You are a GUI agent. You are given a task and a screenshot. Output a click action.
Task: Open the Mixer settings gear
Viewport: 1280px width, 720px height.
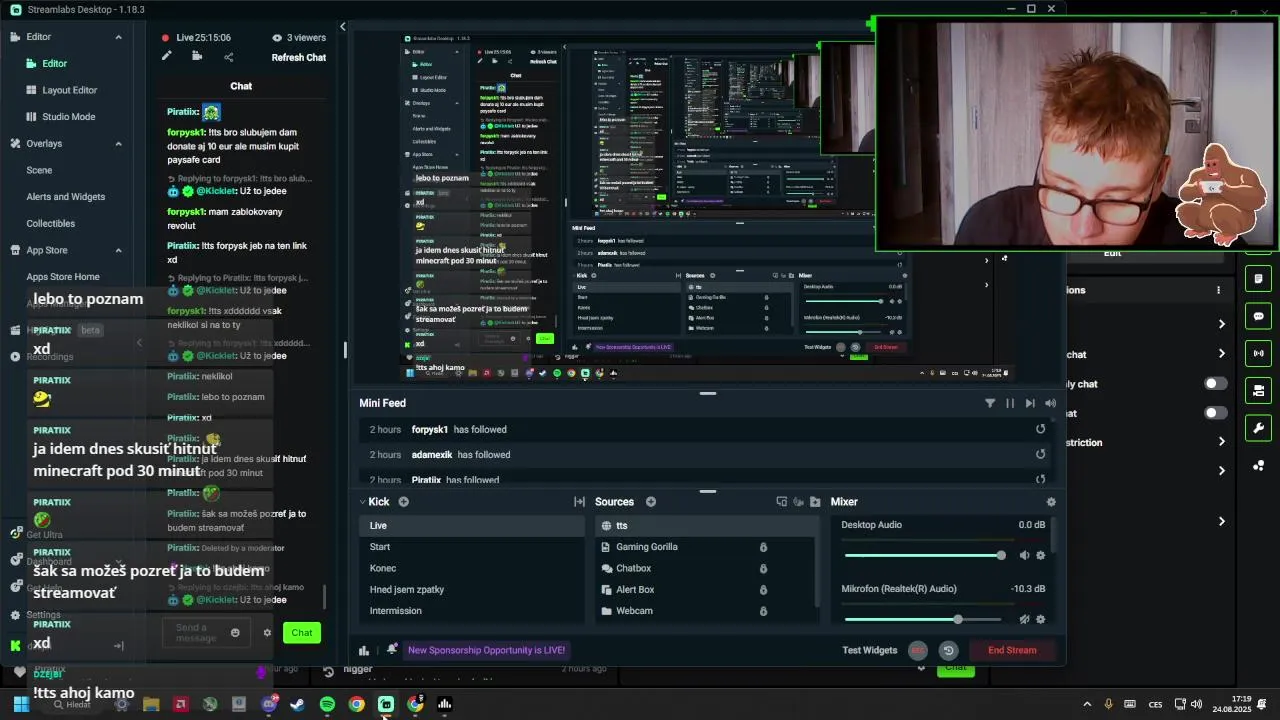coord(1050,502)
